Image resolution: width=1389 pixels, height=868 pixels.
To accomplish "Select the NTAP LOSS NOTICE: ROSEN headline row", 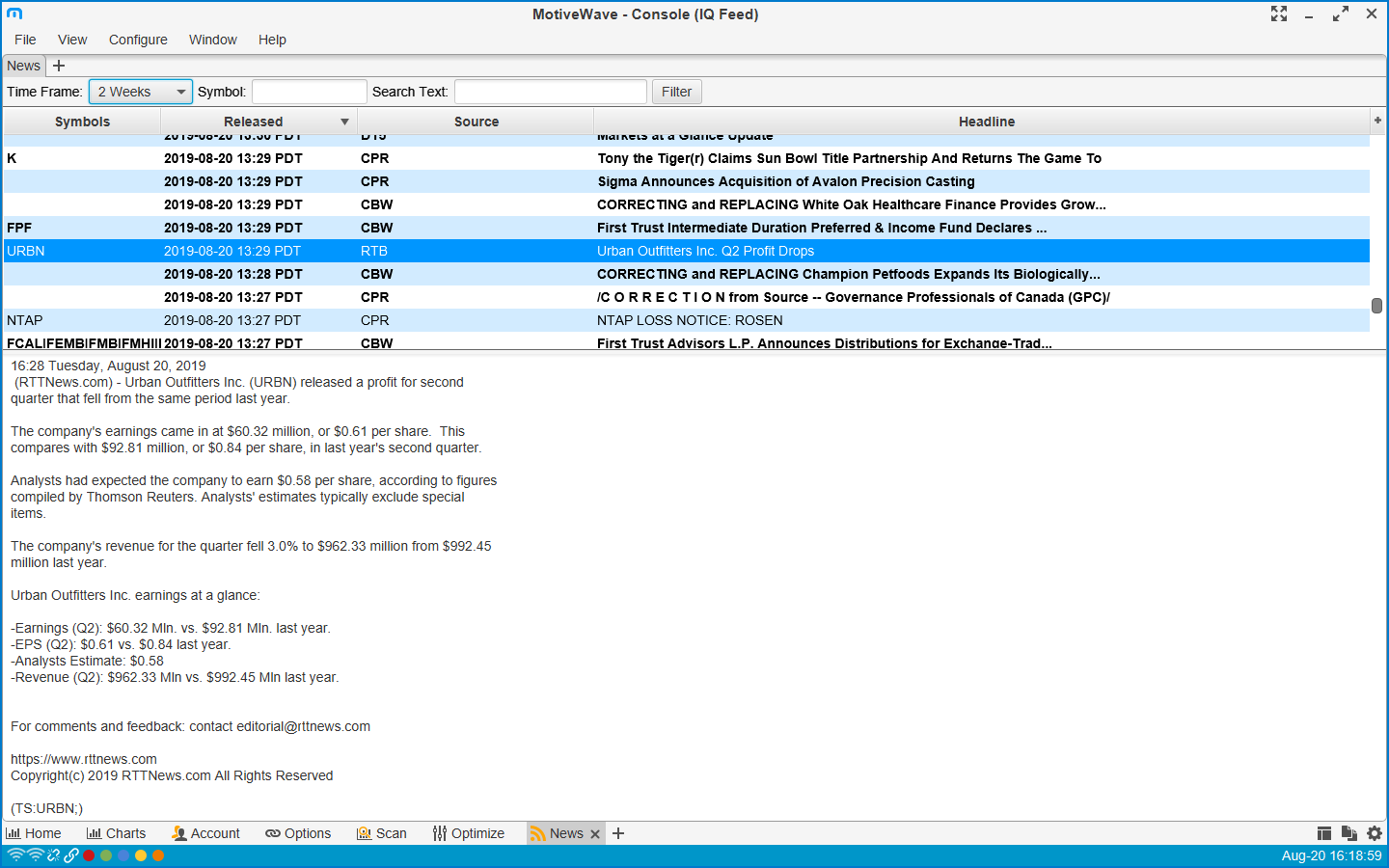I will (x=690, y=320).
